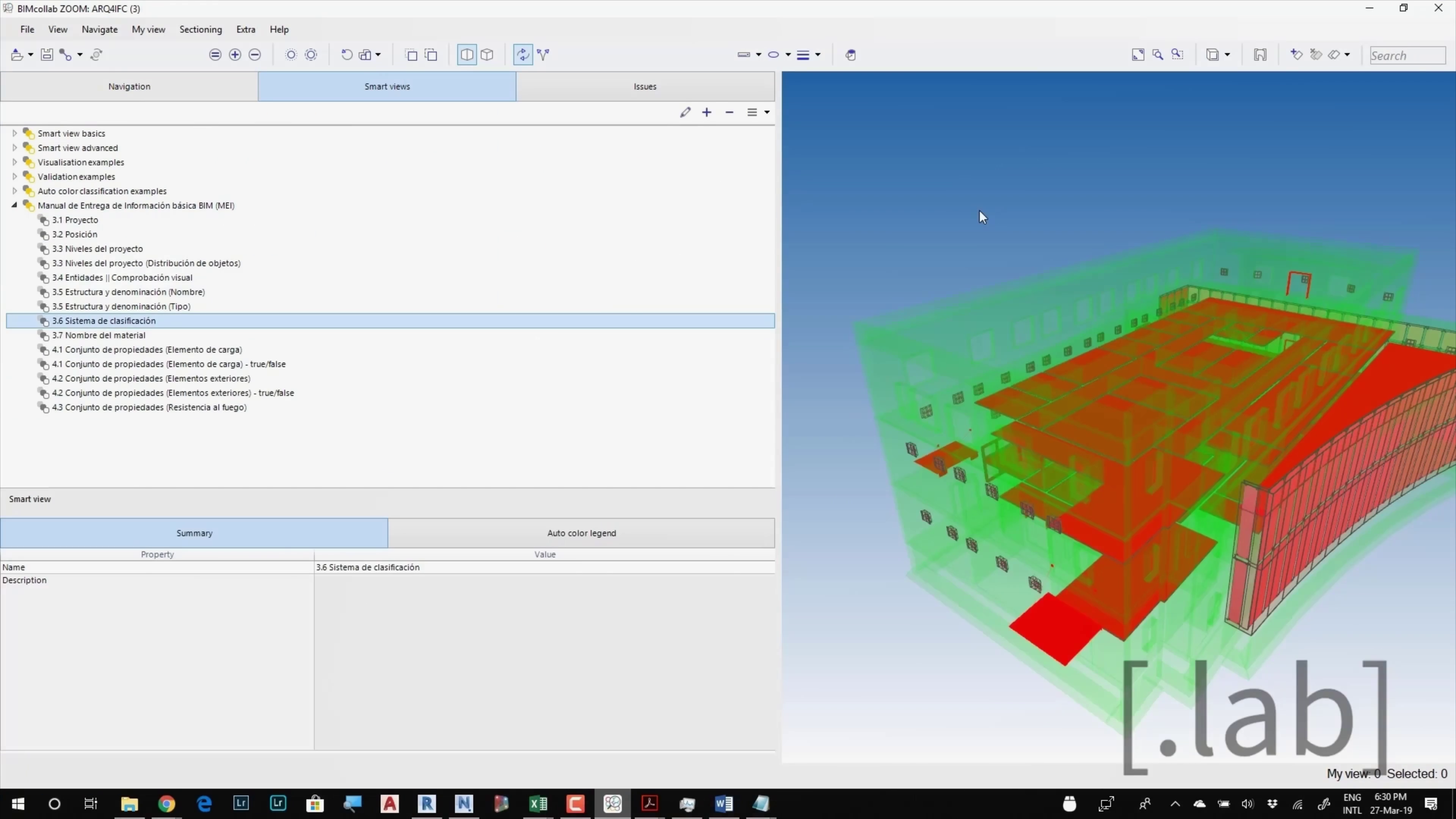Click the circled plus icon in toolbar
The image size is (1456, 819).
tap(235, 55)
